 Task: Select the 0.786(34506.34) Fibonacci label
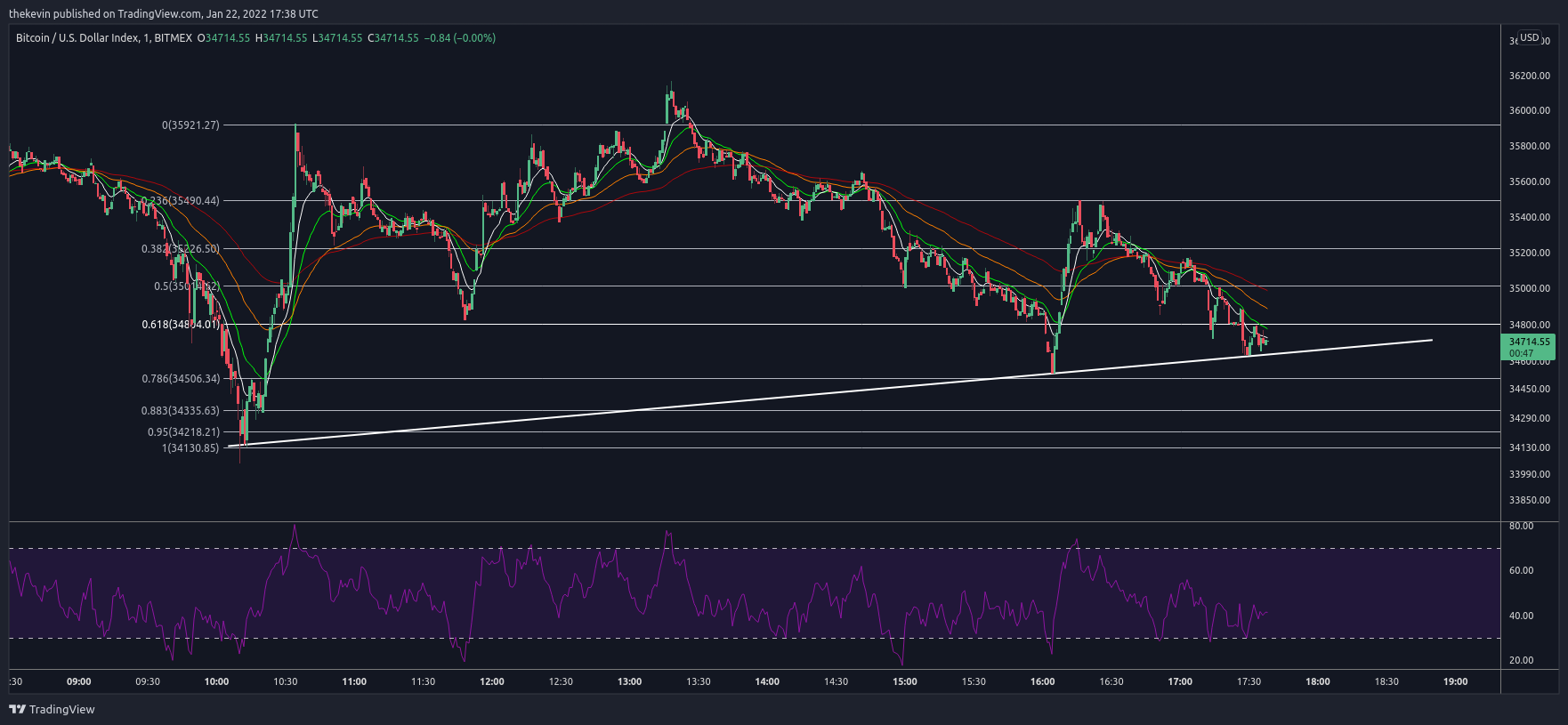pyautogui.click(x=181, y=379)
